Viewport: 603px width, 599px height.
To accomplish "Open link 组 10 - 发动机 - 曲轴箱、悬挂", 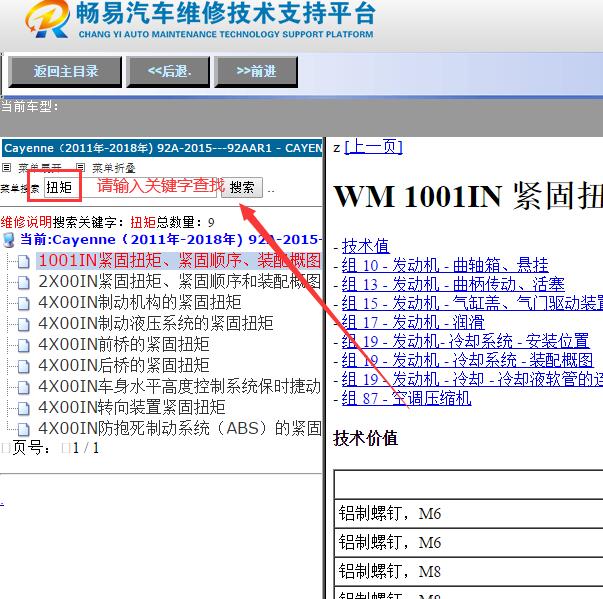I will click(445, 265).
